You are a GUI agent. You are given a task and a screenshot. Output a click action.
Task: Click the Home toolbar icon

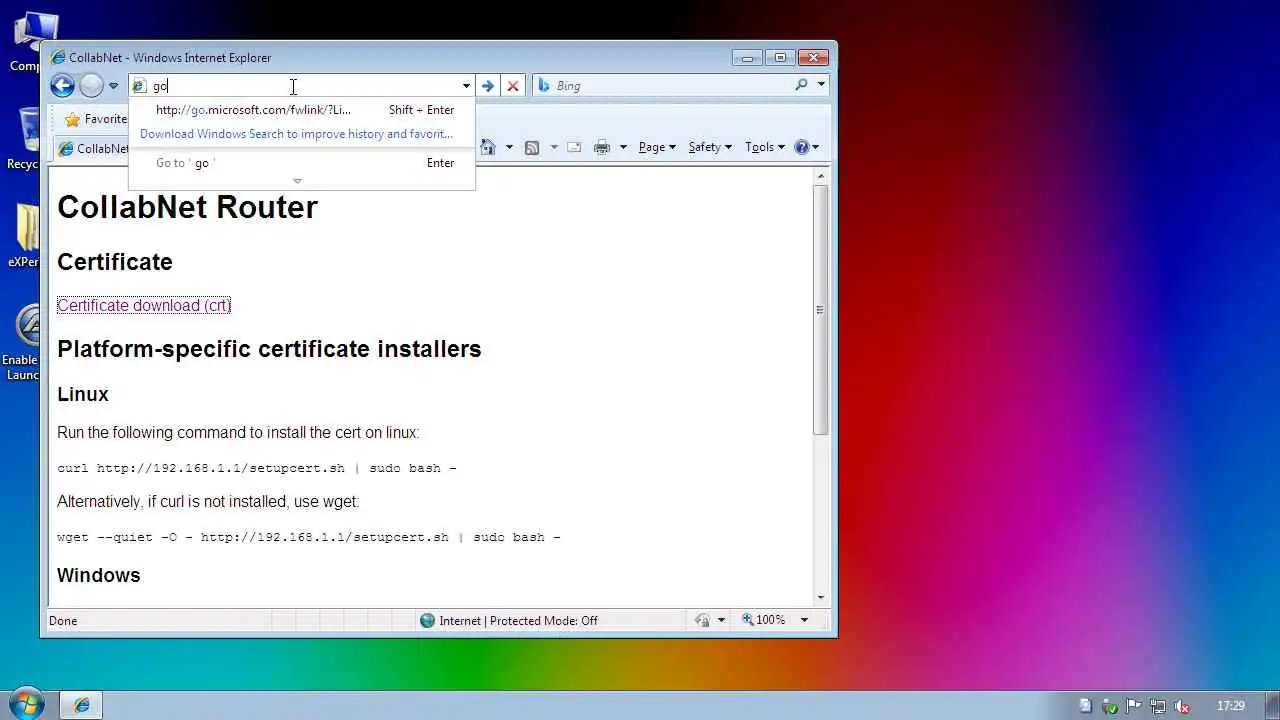pos(488,147)
